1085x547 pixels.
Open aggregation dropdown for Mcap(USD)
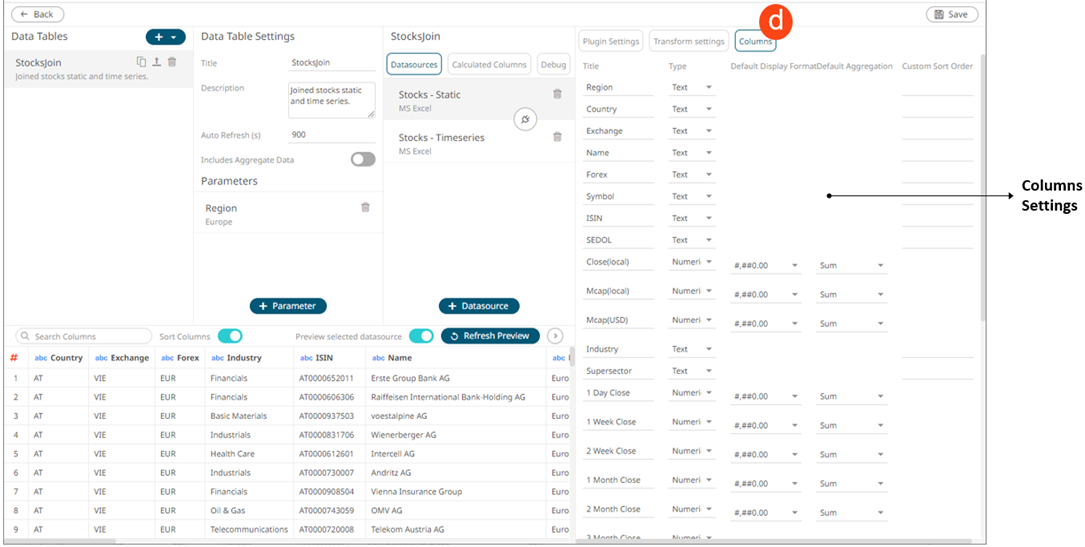[851, 324]
